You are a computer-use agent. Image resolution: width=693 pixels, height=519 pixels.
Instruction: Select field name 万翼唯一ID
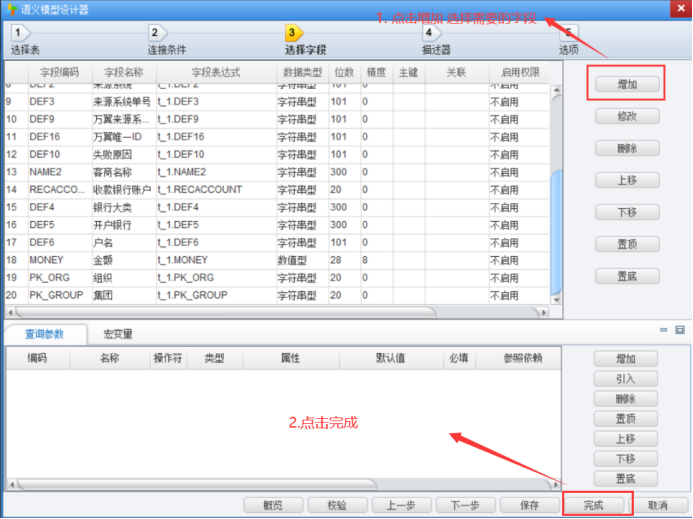tap(124, 137)
